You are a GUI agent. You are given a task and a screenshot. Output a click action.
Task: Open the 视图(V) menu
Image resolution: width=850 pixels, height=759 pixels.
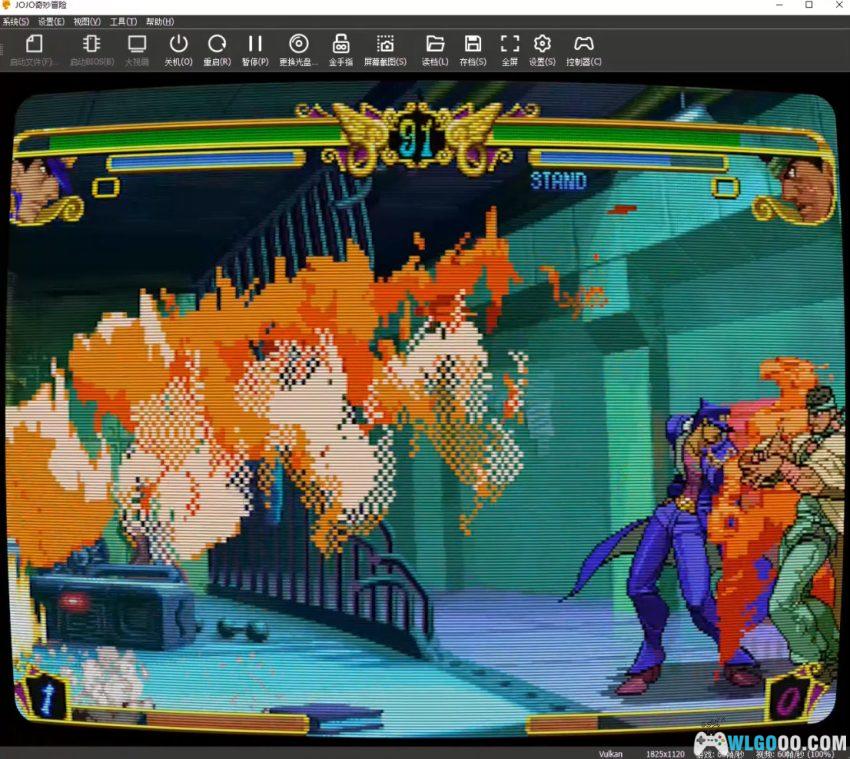pyautogui.click(x=87, y=22)
